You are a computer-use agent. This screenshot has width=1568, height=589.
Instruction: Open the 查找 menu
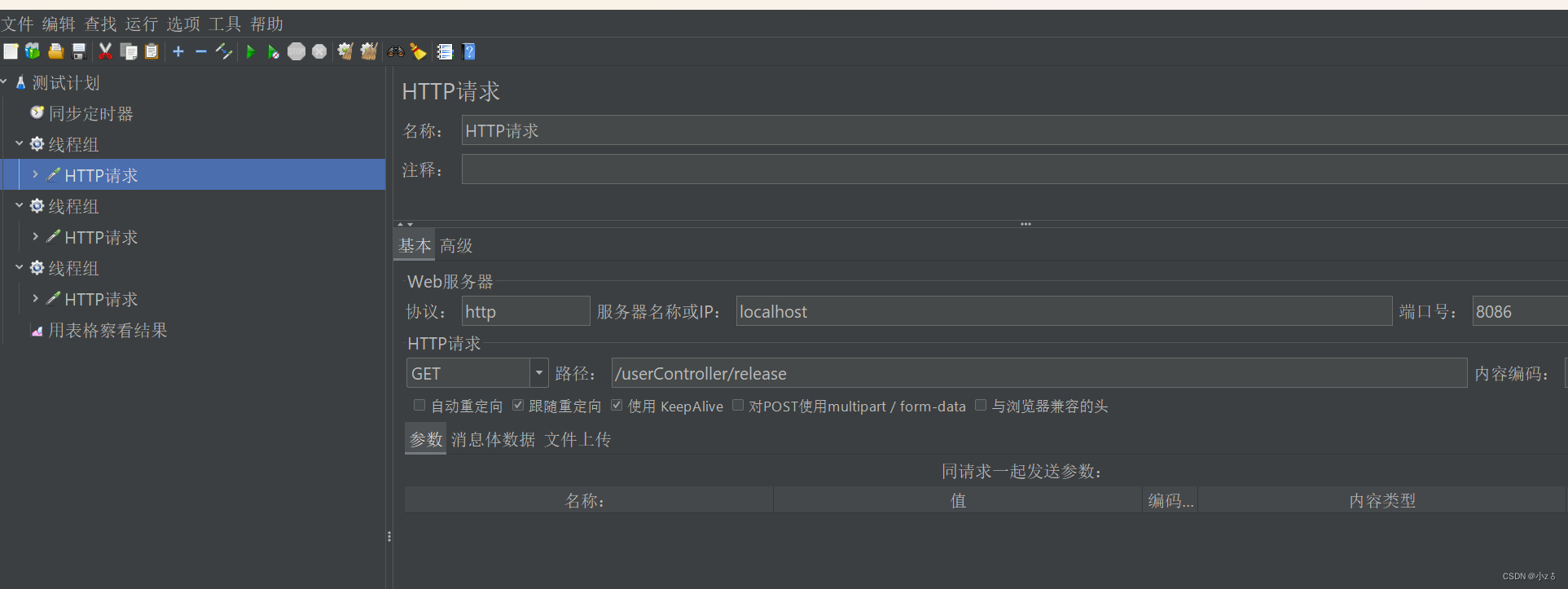click(x=100, y=24)
